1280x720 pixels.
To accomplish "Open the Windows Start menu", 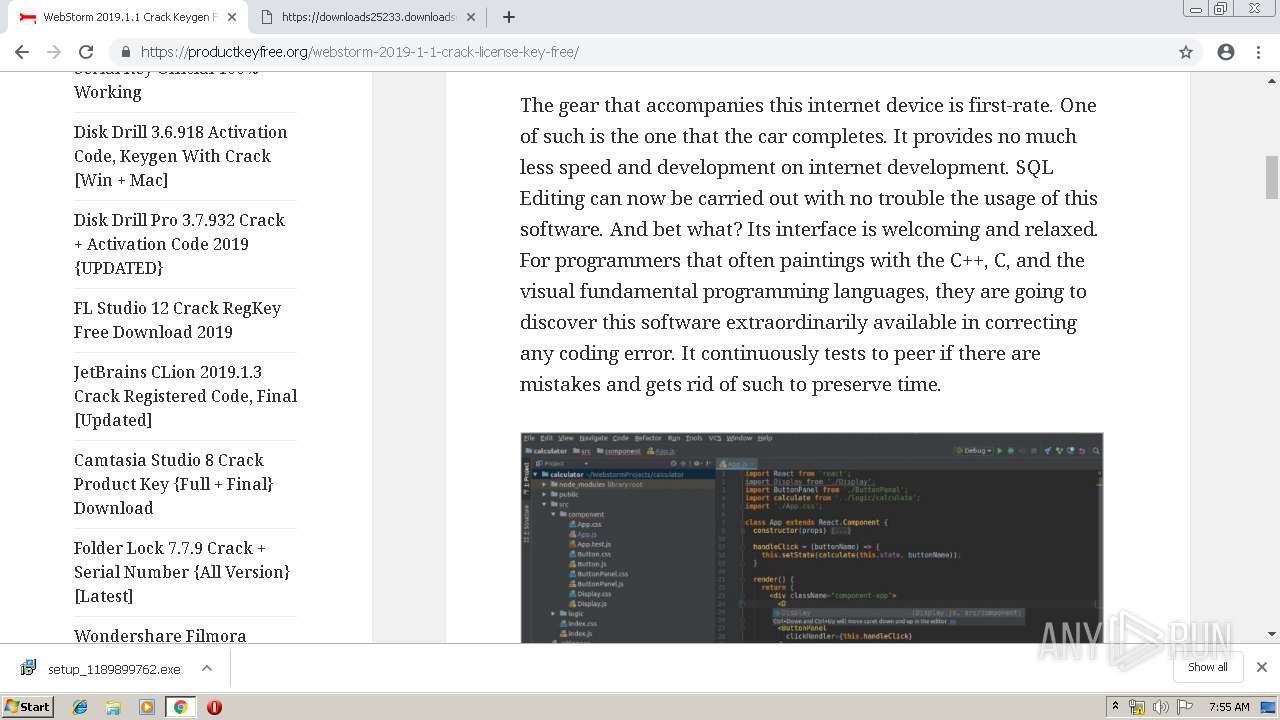I will (27, 707).
